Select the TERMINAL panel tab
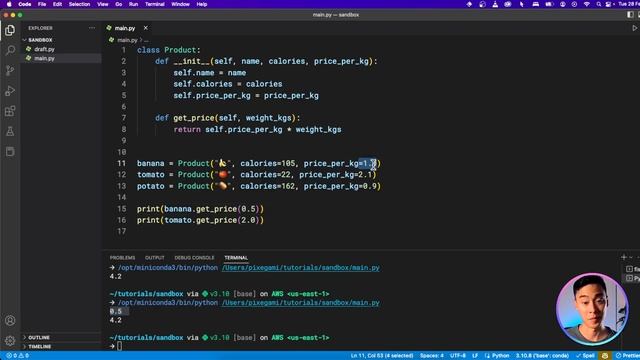 236,258
